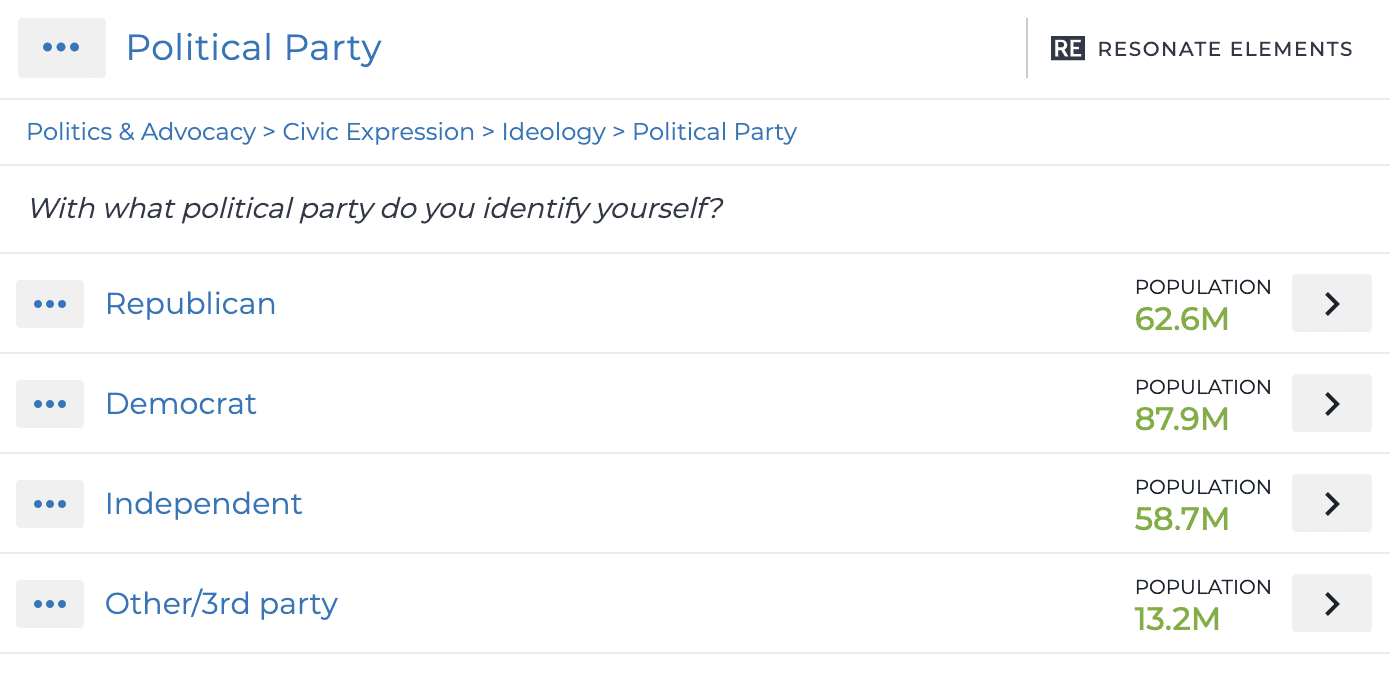Expand the Democrat row with its chevron

pos(1331,403)
